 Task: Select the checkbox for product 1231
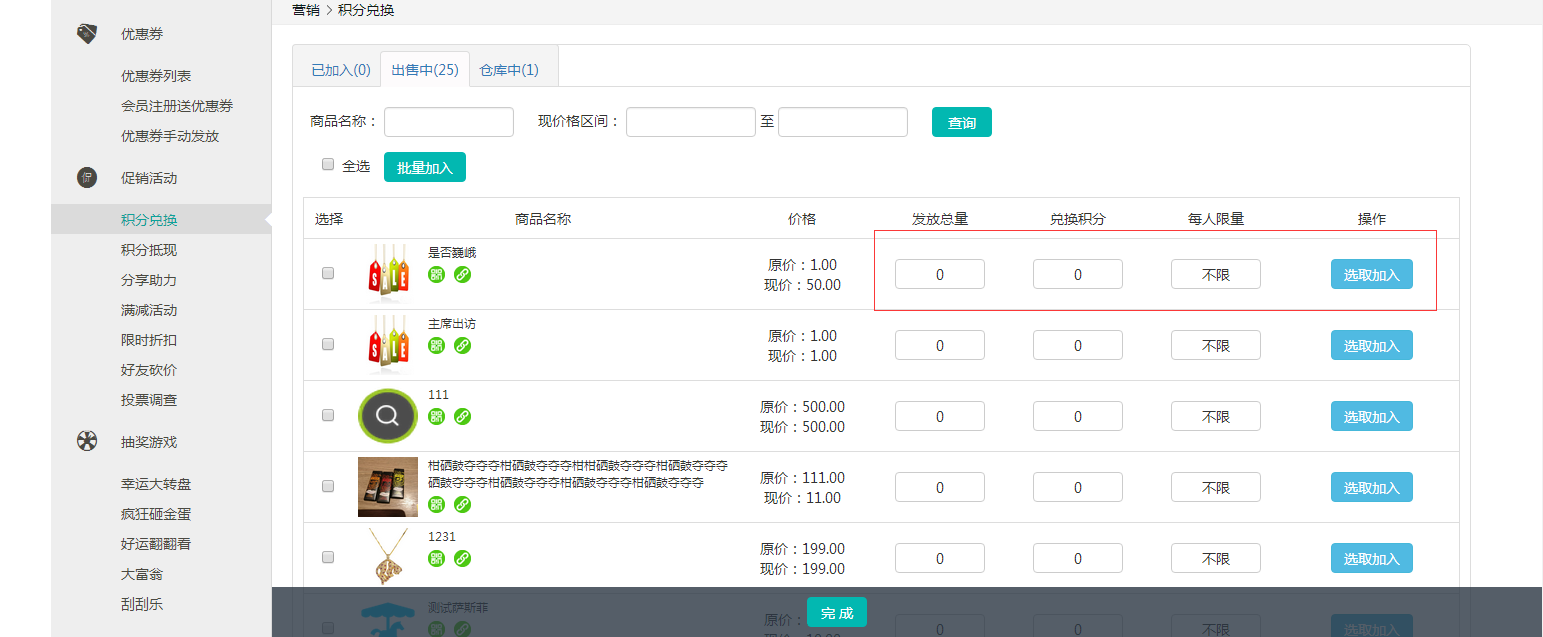click(328, 557)
